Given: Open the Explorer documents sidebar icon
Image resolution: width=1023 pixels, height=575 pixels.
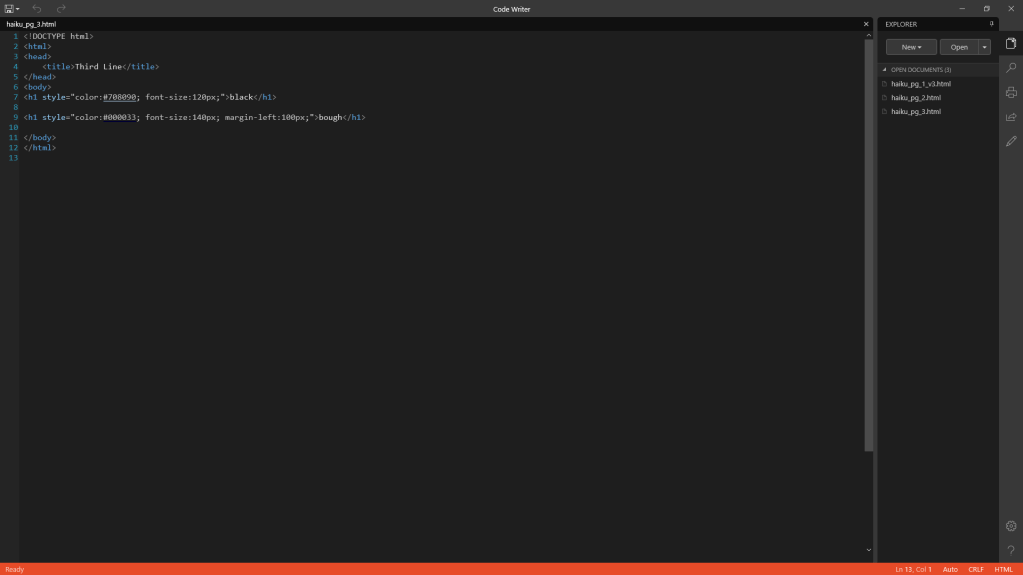Looking at the screenshot, I should point(1011,43).
